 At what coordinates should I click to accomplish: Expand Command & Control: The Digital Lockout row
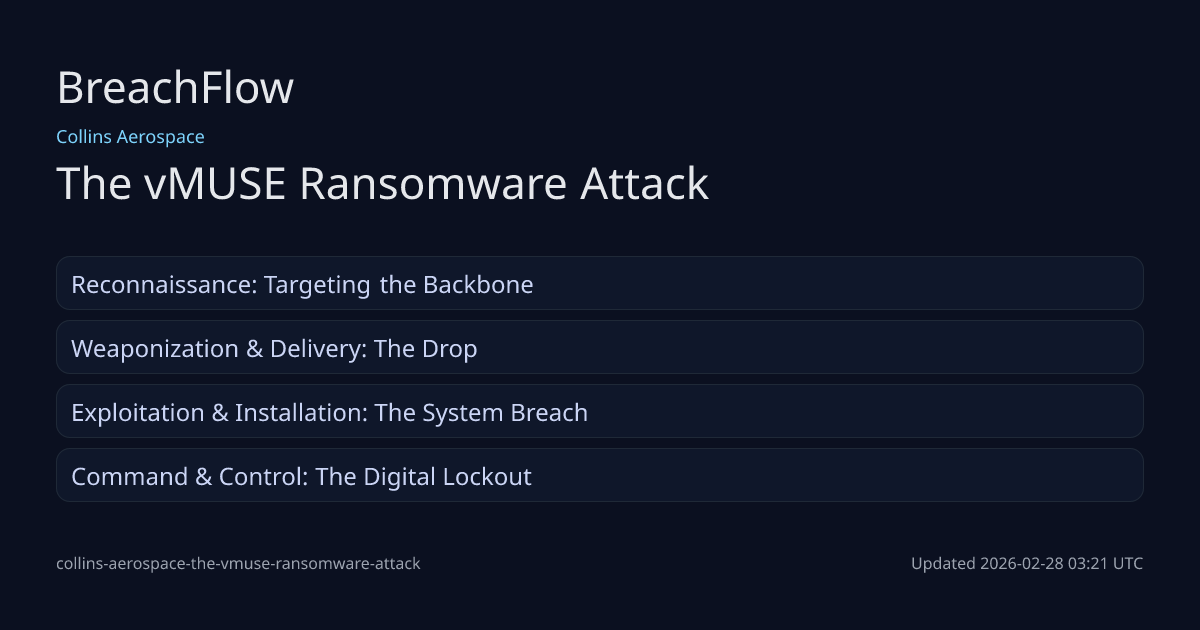click(599, 476)
